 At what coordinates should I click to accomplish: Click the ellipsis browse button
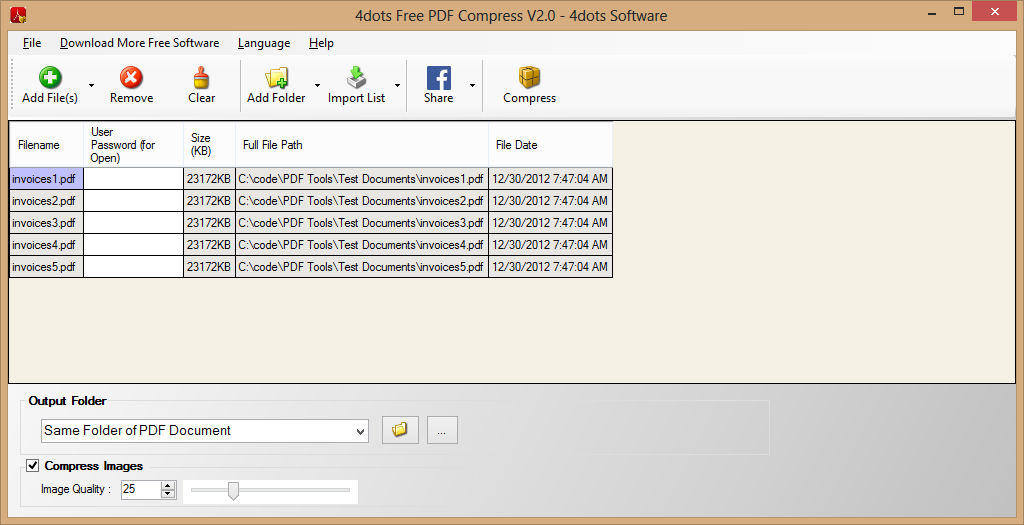click(442, 430)
